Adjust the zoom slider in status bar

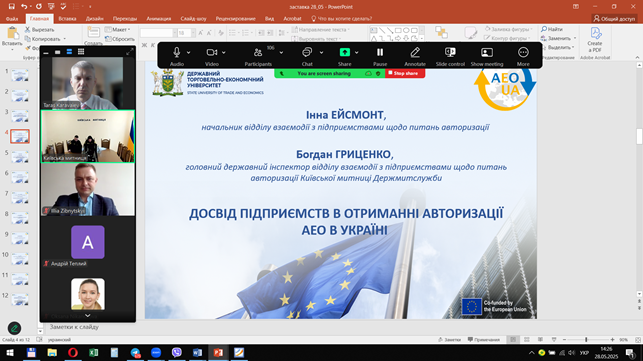[586, 340]
